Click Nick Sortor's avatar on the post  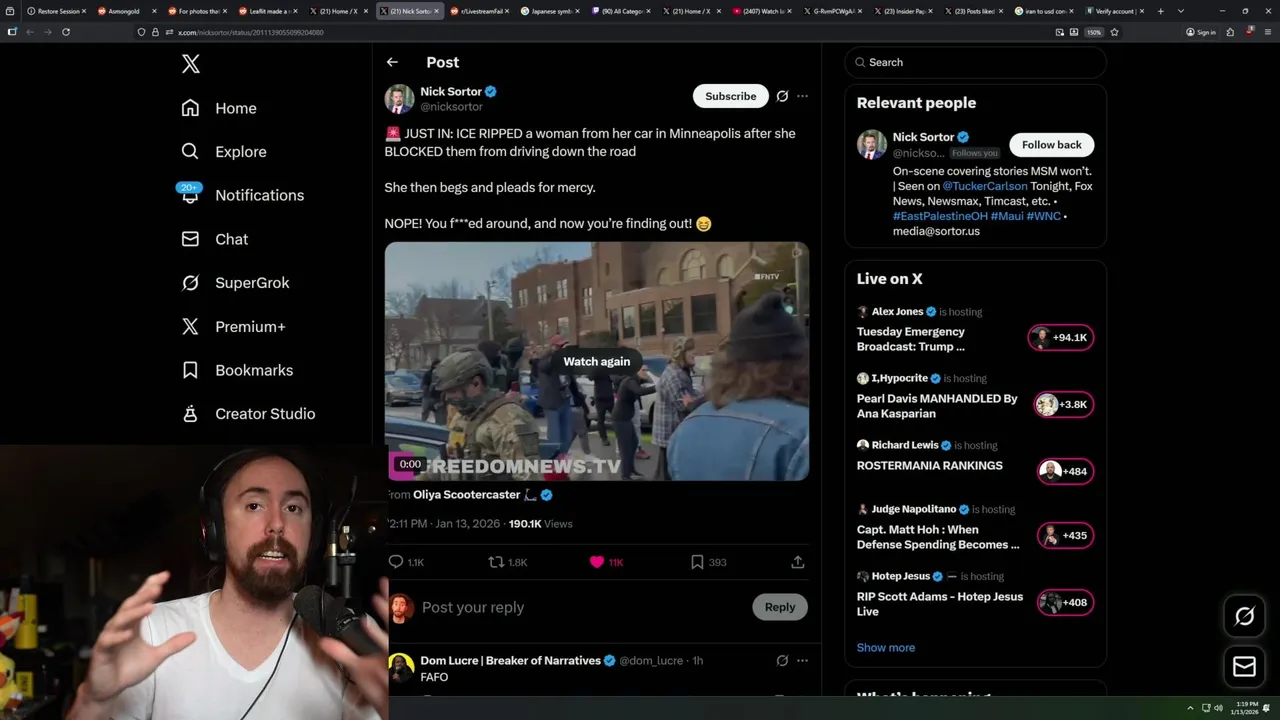[x=399, y=99]
